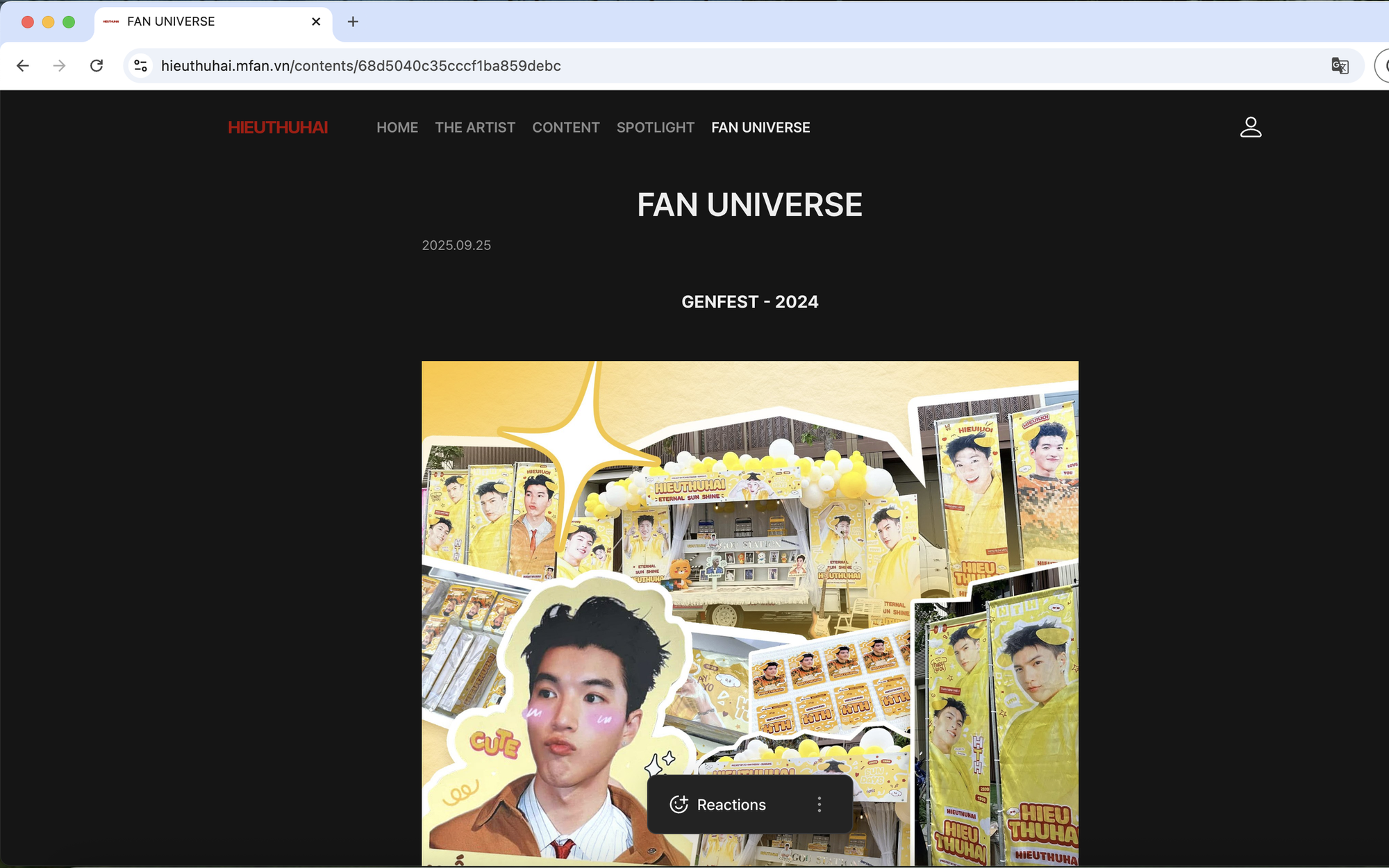Close the FAN UNIVERSE tab
This screenshot has width=1389, height=868.
click(316, 22)
